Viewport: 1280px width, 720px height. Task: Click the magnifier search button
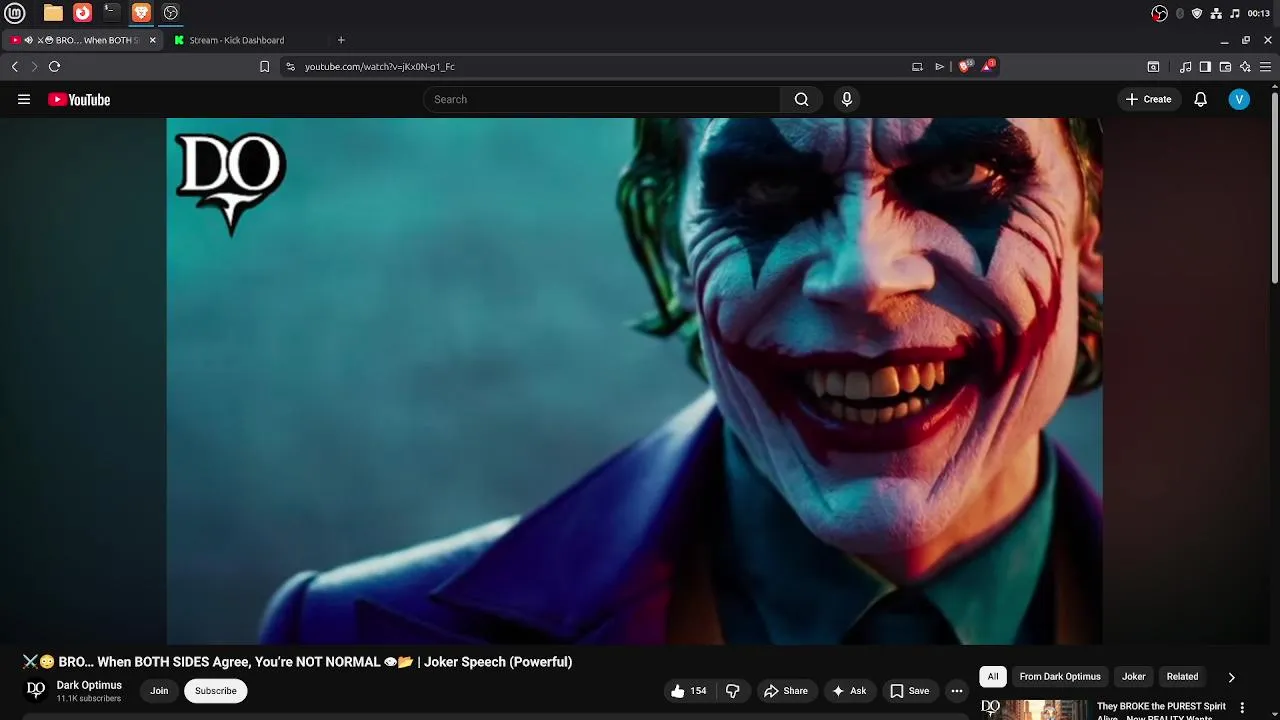pos(801,99)
